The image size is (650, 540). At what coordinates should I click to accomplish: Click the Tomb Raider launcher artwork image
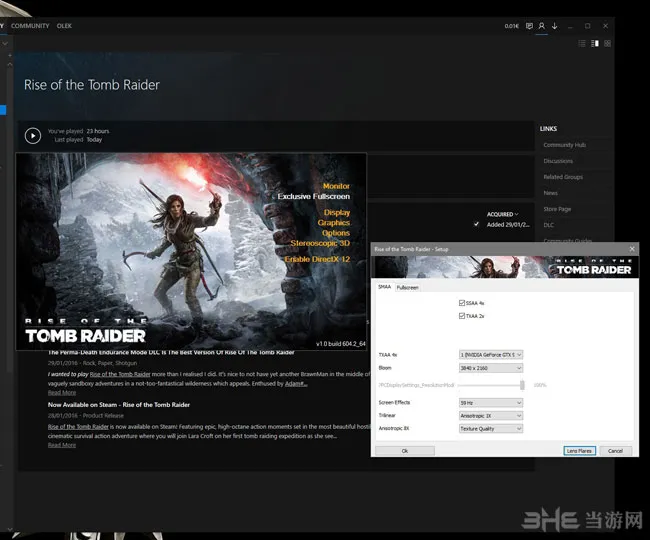(191, 252)
